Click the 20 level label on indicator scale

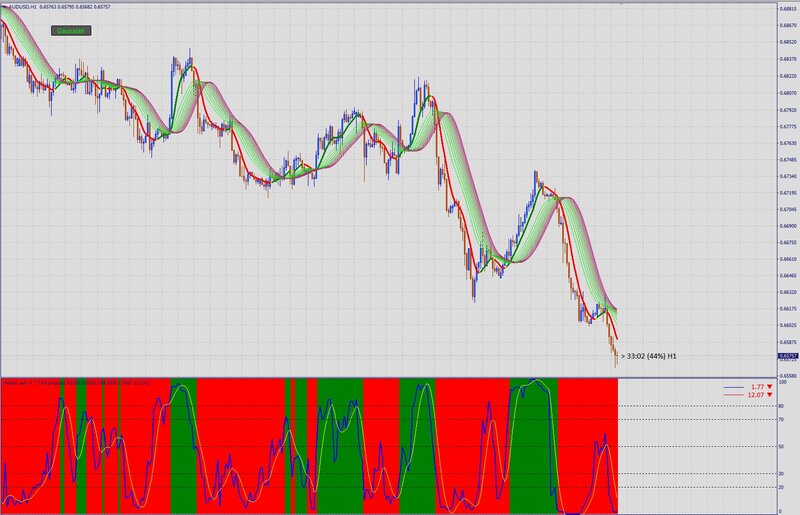[x=781, y=487]
